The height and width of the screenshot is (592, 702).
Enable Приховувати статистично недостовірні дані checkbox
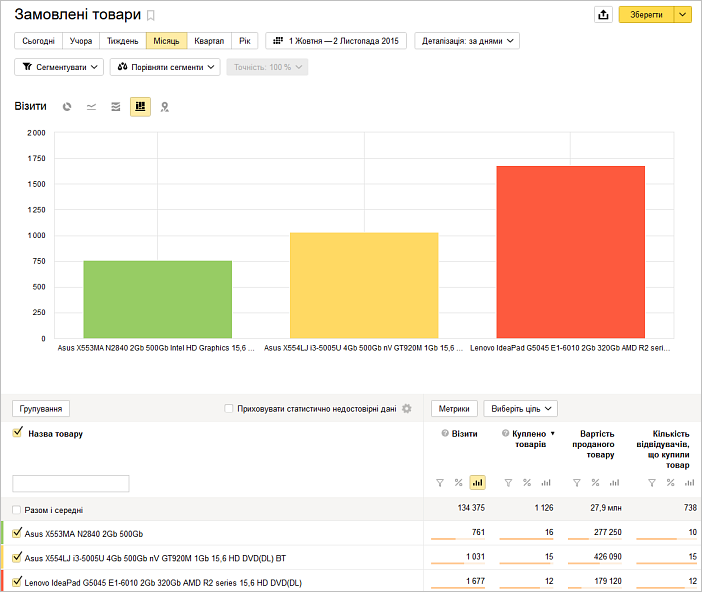pyautogui.click(x=228, y=408)
